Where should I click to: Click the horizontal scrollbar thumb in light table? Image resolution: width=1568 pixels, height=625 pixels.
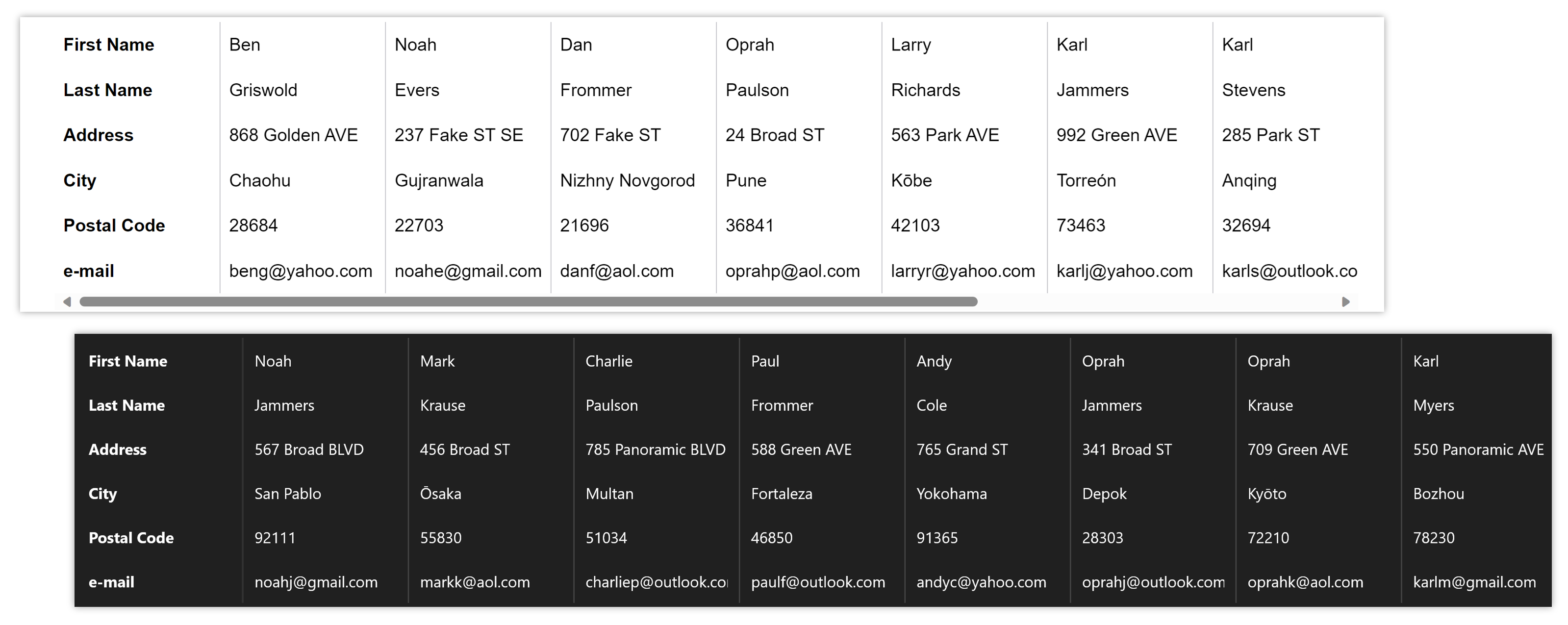pyautogui.click(x=529, y=302)
